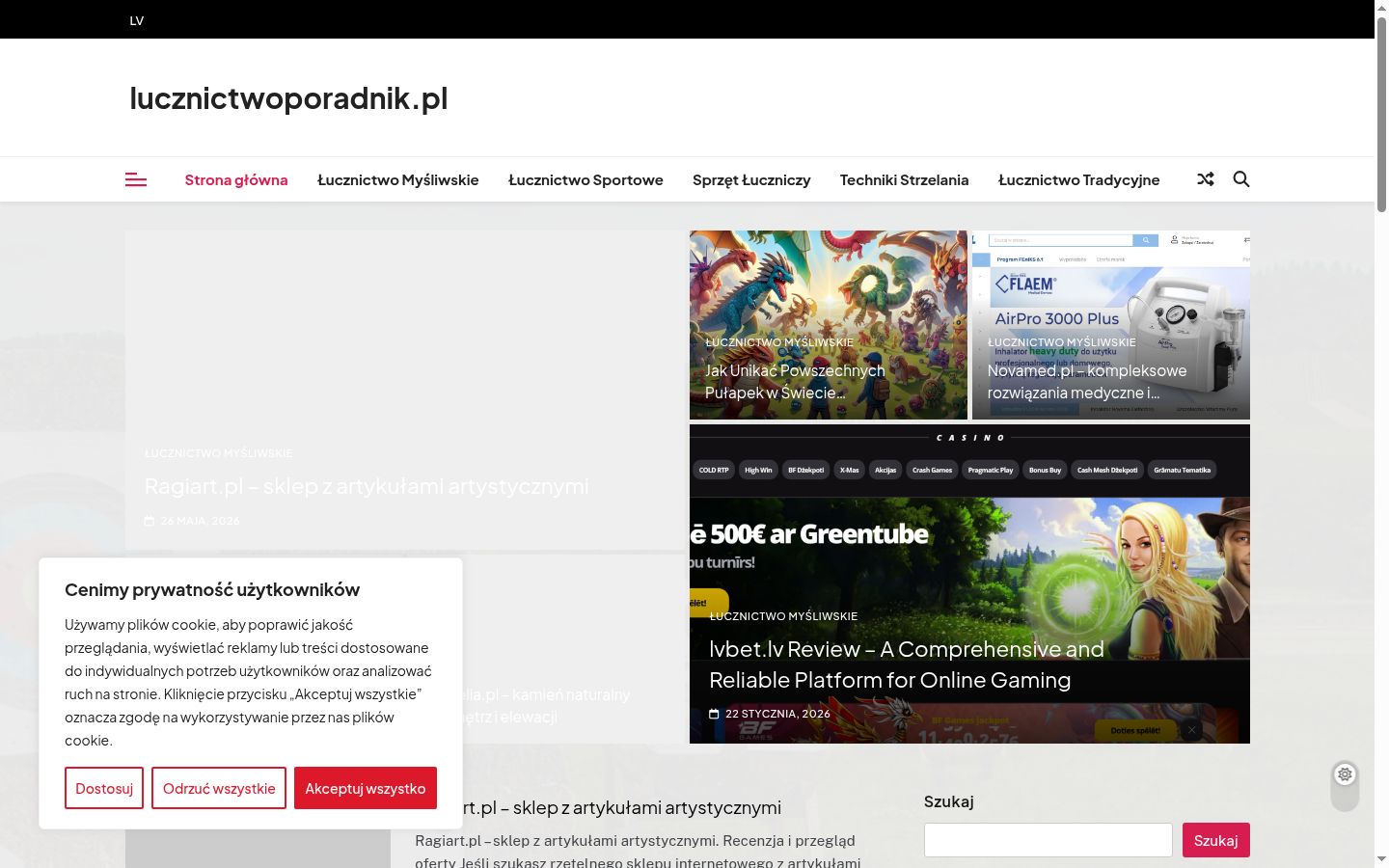
Task: Click the 22 Stycznia, 2026 date link
Action: point(777,714)
